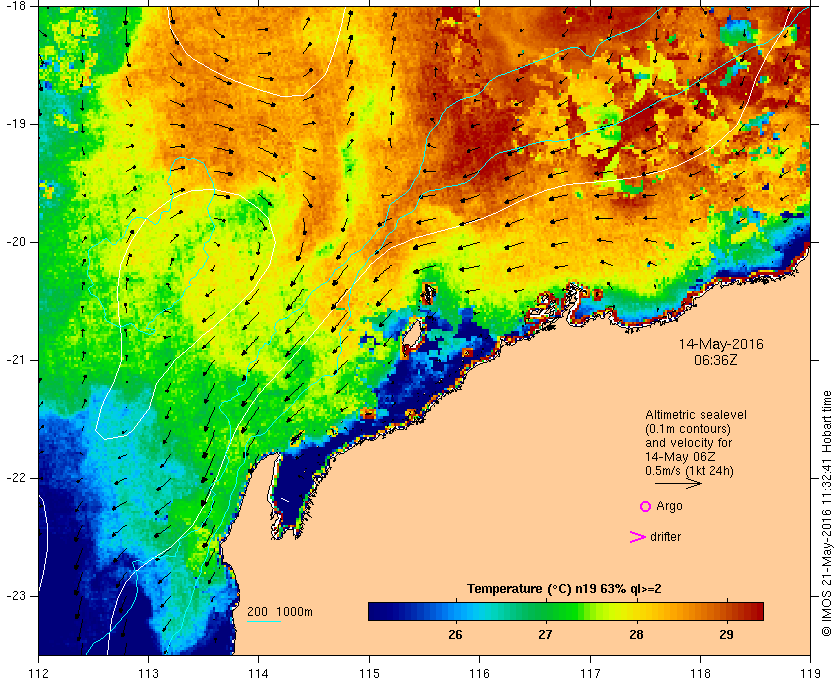The width and height of the screenshot is (840, 680).
Task: Click the longitude axis label 119
Action: click(810, 673)
